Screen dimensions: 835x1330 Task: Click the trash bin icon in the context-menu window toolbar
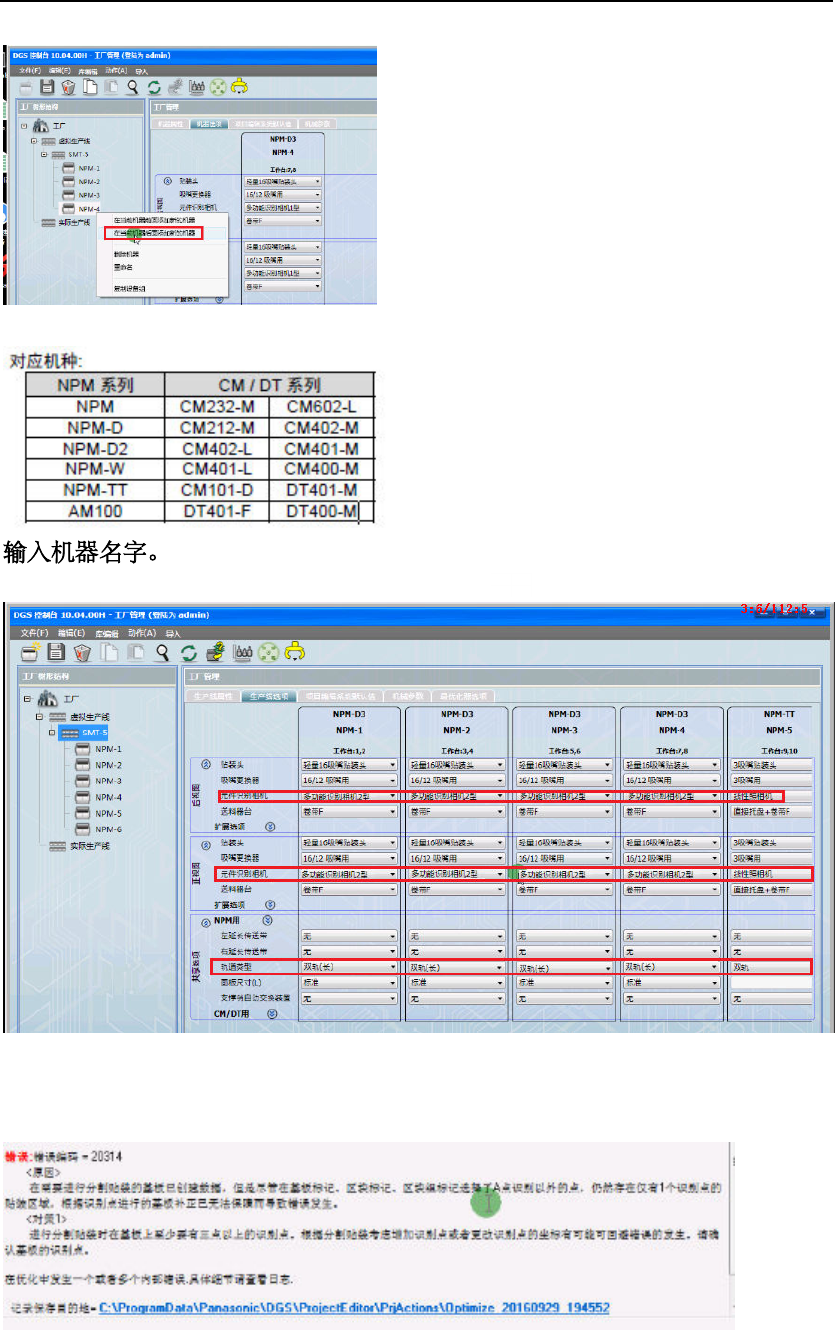click(66, 86)
